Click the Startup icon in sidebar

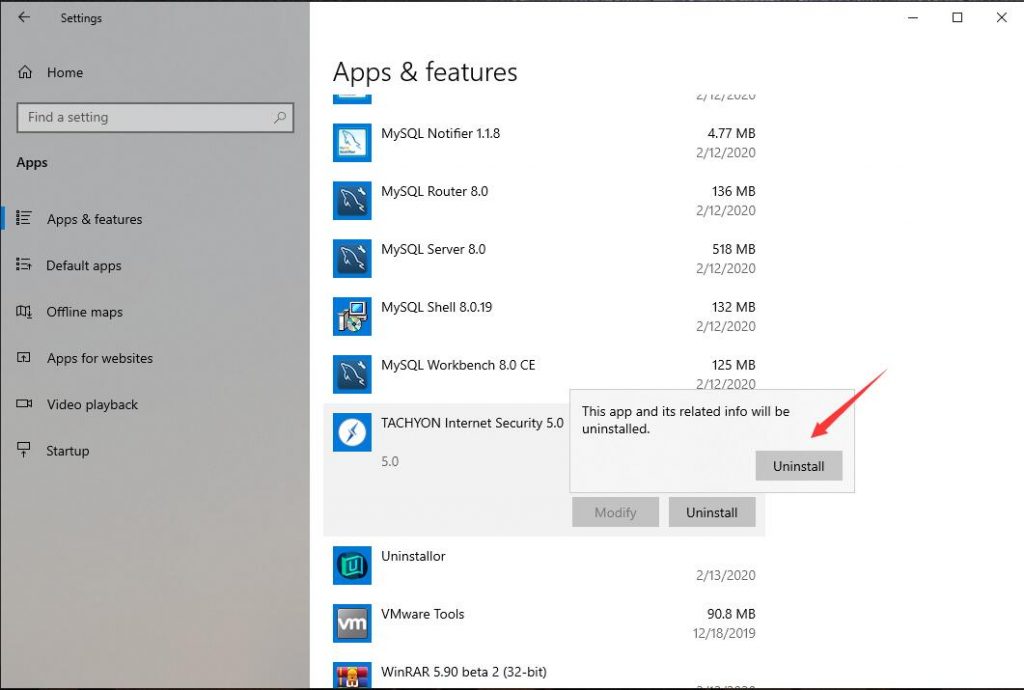tap(24, 450)
